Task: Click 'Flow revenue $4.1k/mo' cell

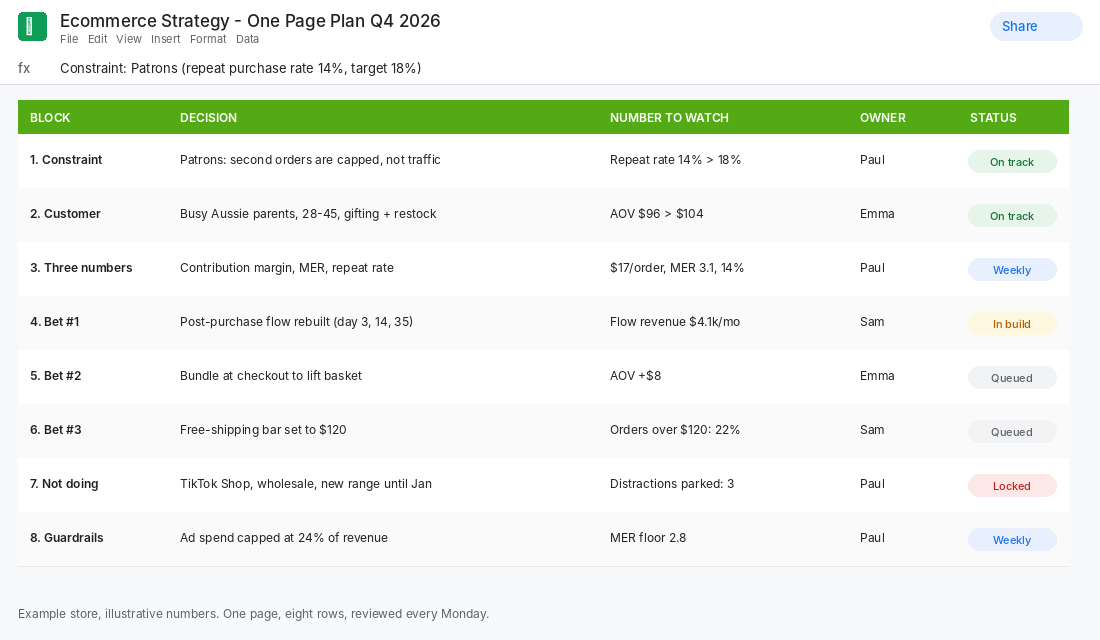Action: tap(675, 322)
